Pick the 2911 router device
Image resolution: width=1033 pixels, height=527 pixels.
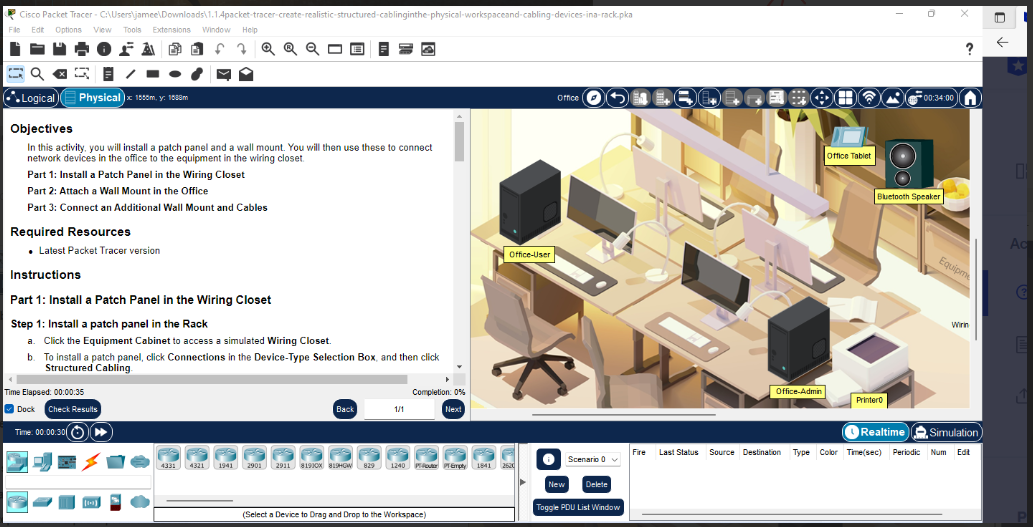point(283,457)
